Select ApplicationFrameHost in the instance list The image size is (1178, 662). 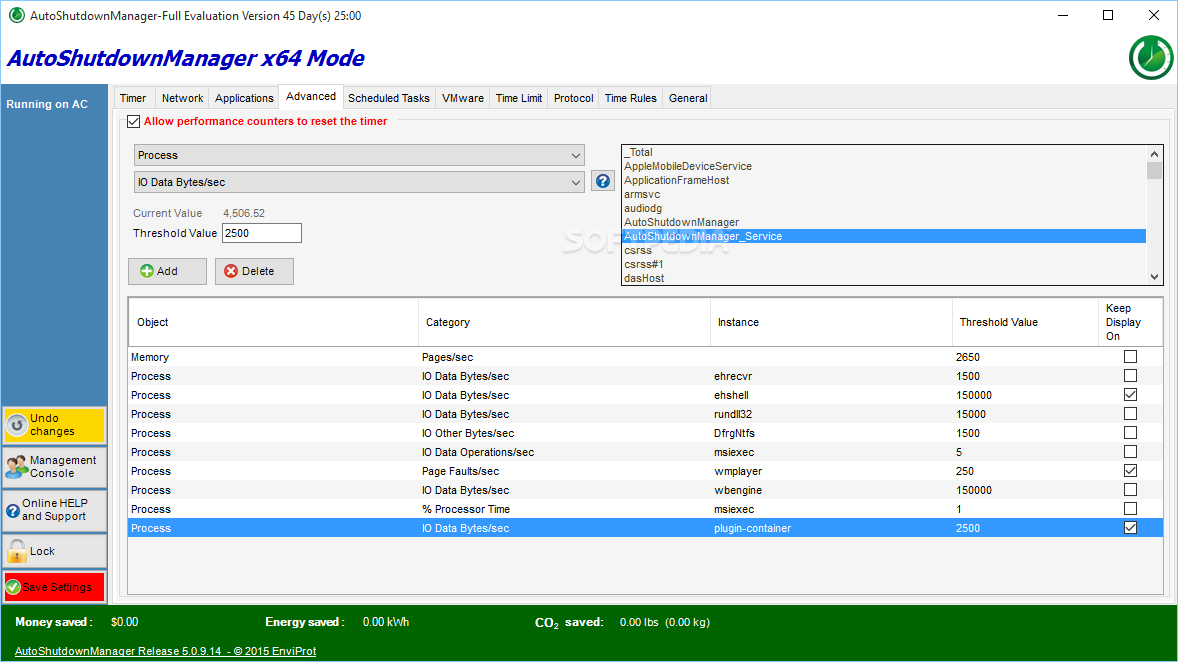tap(884, 180)
